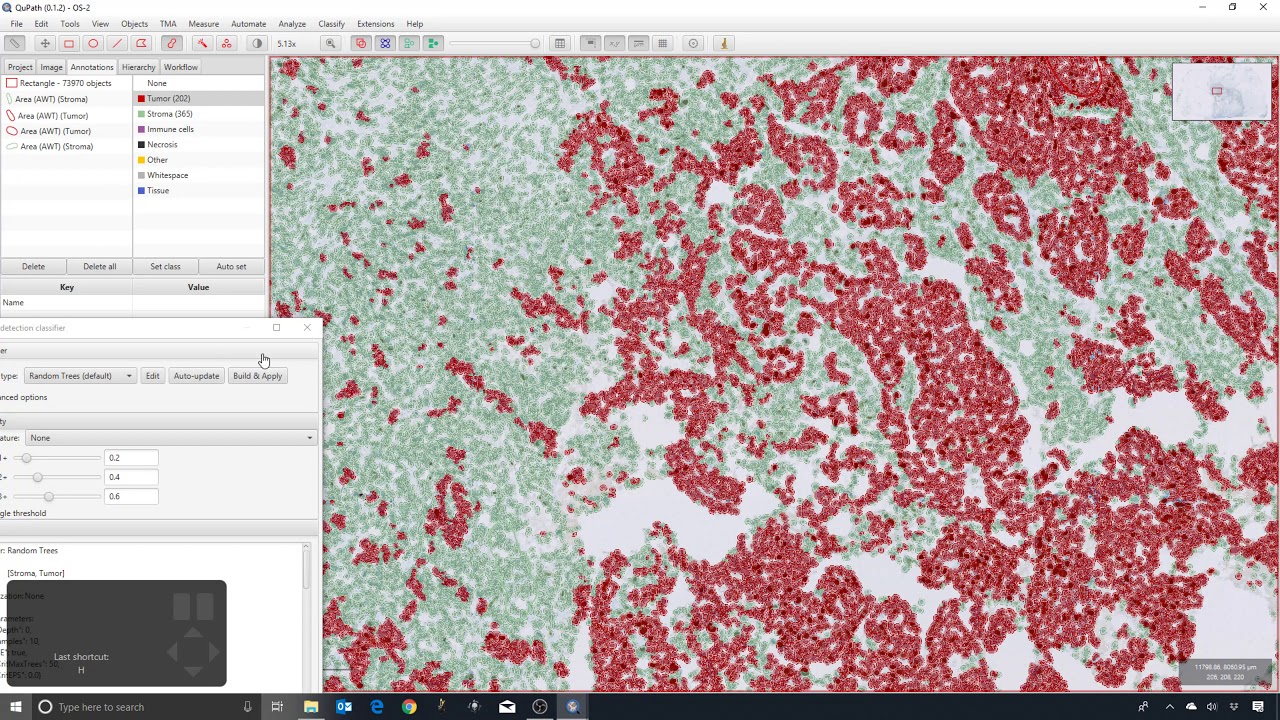Toggle cursor location x,y display

pos(614,43)
